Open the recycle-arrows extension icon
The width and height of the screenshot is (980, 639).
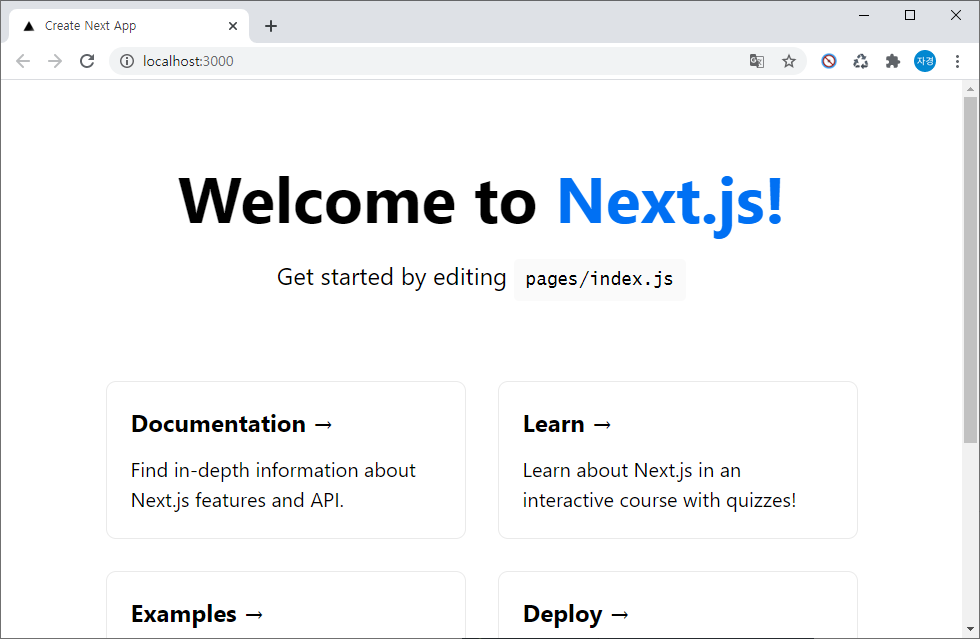click(x=861, y=61)
